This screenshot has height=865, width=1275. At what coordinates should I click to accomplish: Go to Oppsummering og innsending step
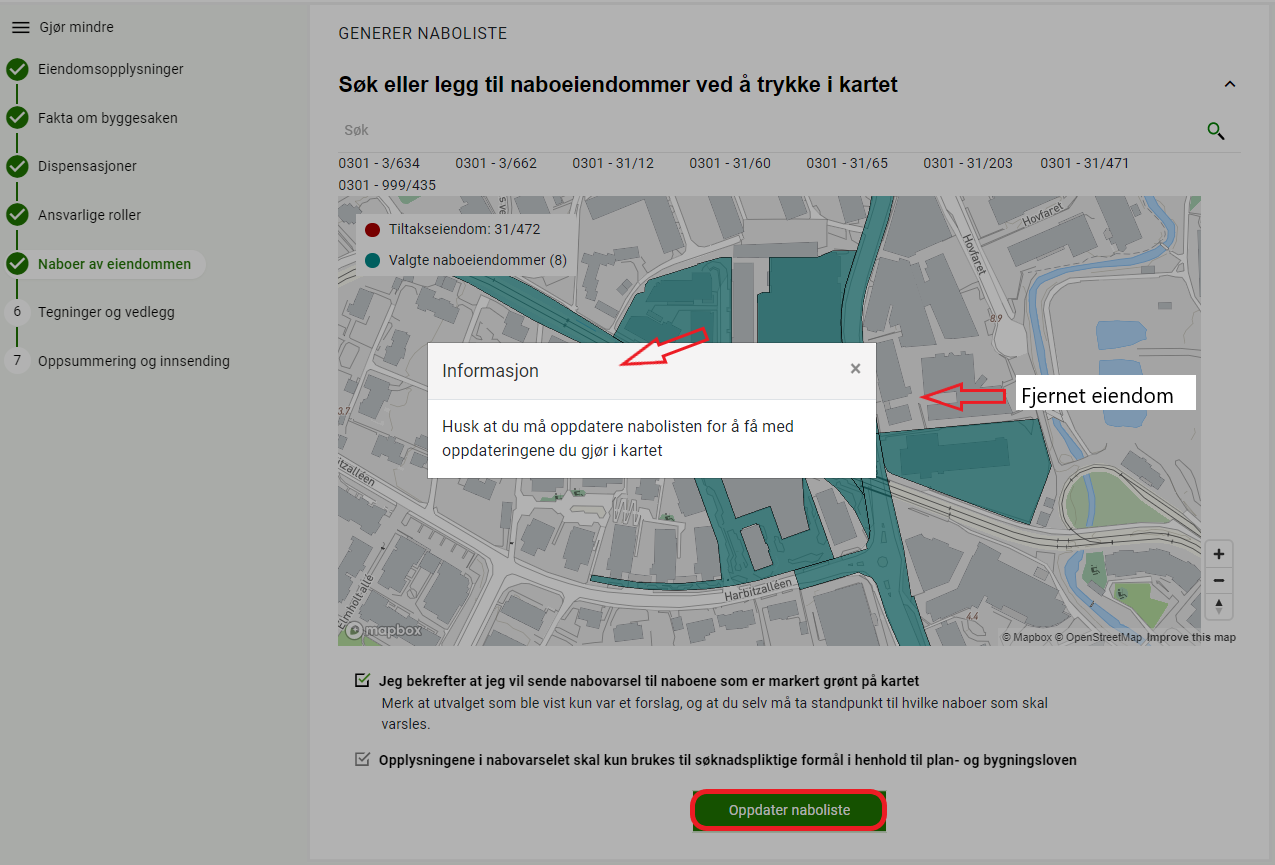[x=134, y=361]
